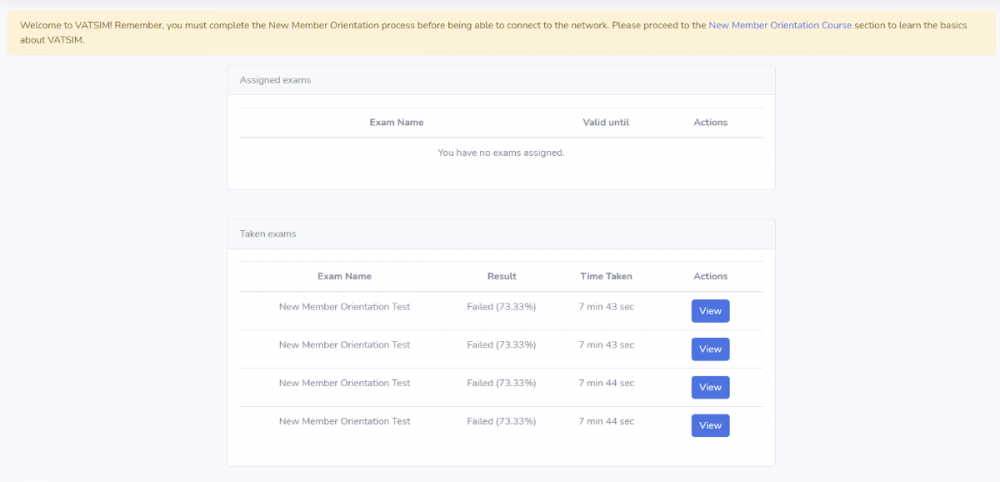
Task: Click Exam Name column header in Assigned exams
Action: tap(396, 122)
